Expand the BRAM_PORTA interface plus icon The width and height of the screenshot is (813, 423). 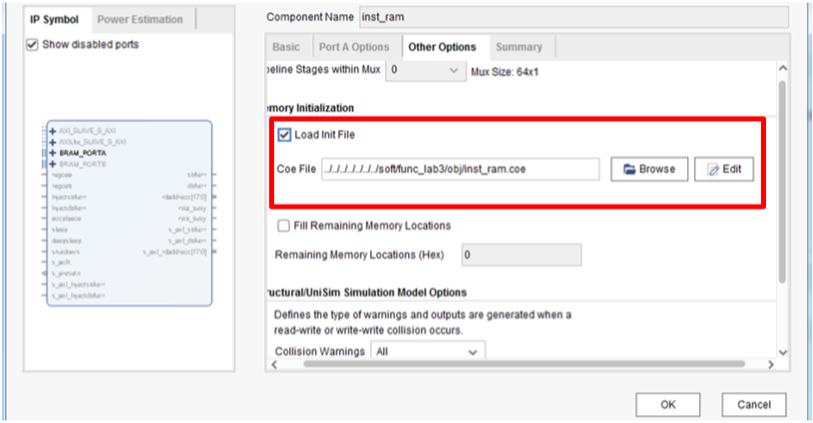tap(51, 153)
